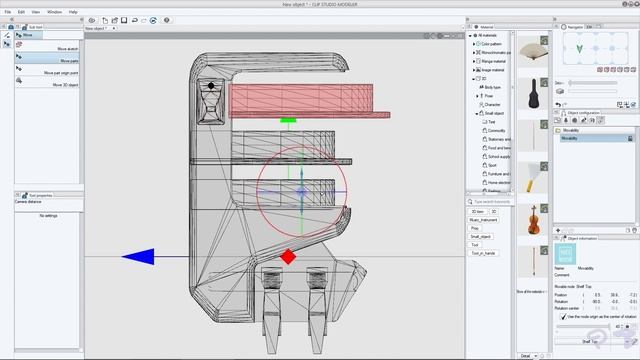
Task: Close the New object document tab
Action: point(114,28)
